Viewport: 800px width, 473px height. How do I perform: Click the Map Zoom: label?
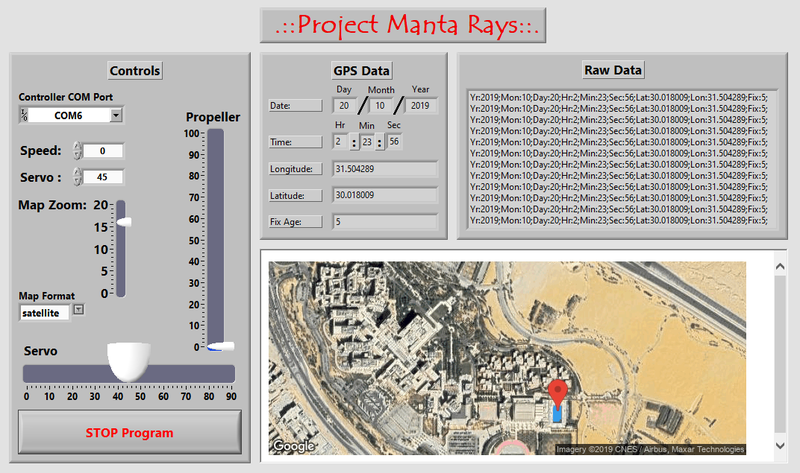point(53,205)
